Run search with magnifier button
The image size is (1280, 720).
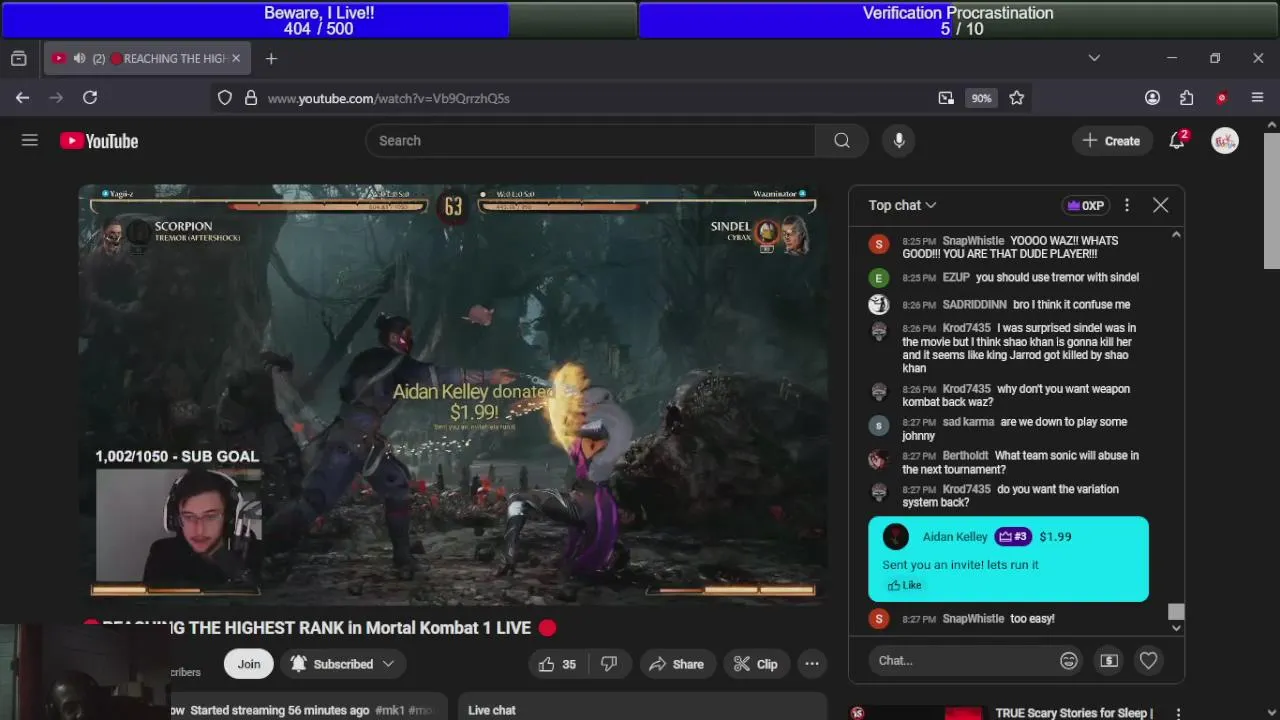842,141
